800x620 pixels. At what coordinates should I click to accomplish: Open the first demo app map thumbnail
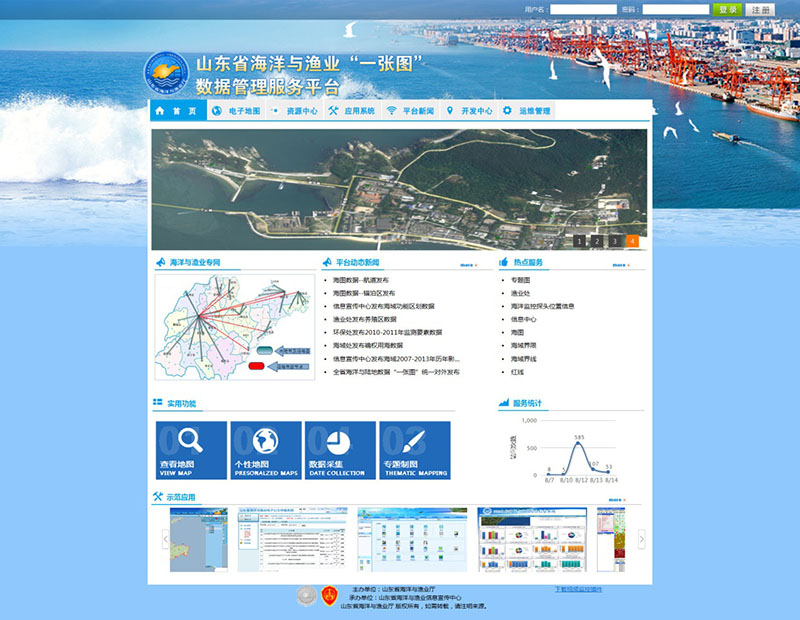tap(198, 539)
